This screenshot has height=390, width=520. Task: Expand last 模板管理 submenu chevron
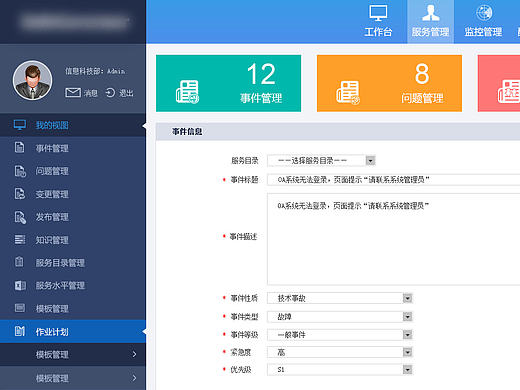(134, 378)
